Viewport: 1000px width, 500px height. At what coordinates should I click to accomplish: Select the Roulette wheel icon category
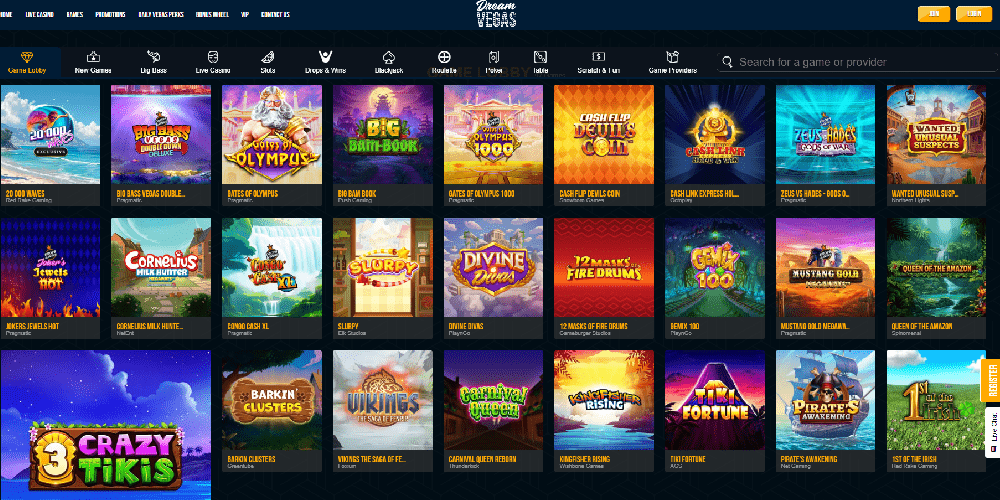[445, 62]
